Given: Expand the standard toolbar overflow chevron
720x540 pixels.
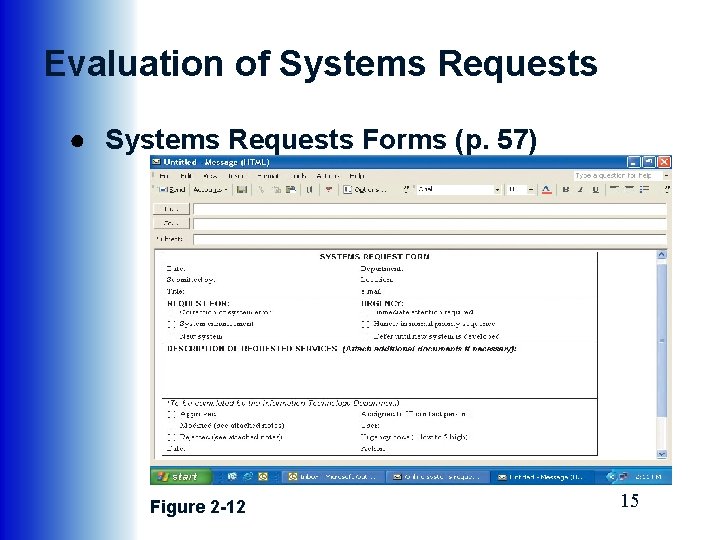Looking at the screenshot, I should click(x=406, y=190).
